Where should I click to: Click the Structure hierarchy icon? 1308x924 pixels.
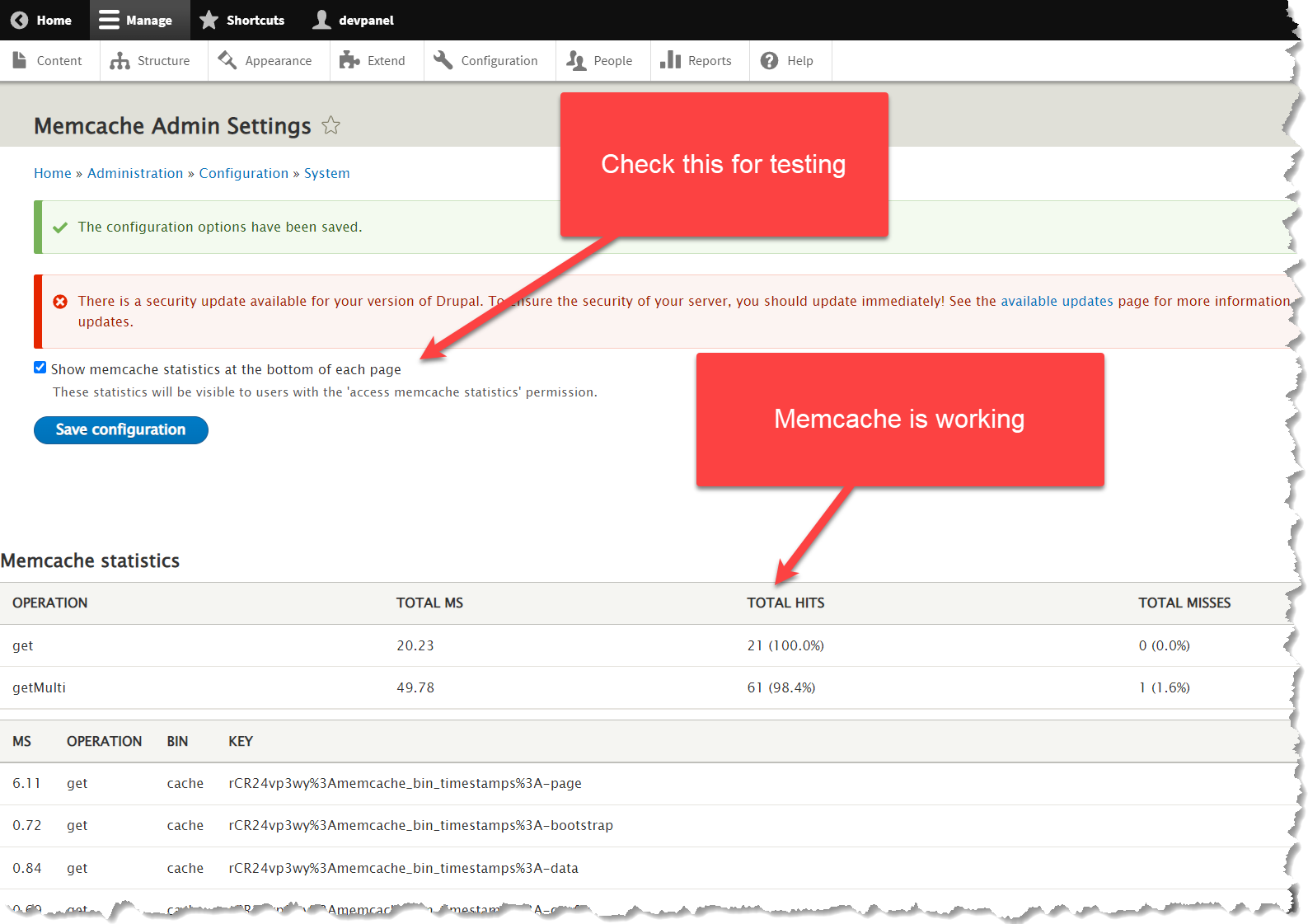pyautogui.click(x=120, y=60)
